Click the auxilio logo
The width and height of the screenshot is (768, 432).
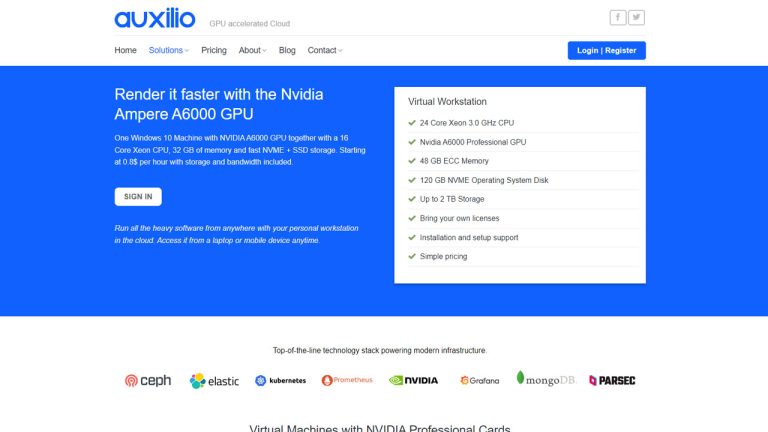pos(154,19)
